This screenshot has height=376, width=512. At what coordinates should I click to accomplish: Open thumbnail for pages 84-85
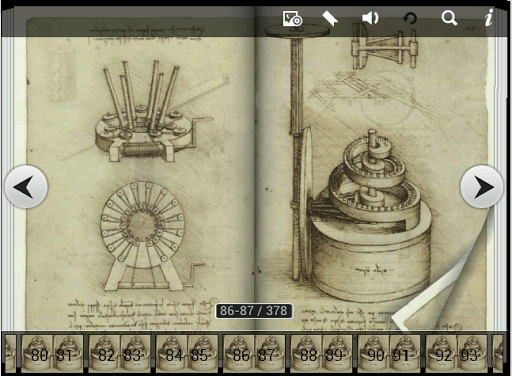click(187, 354)
